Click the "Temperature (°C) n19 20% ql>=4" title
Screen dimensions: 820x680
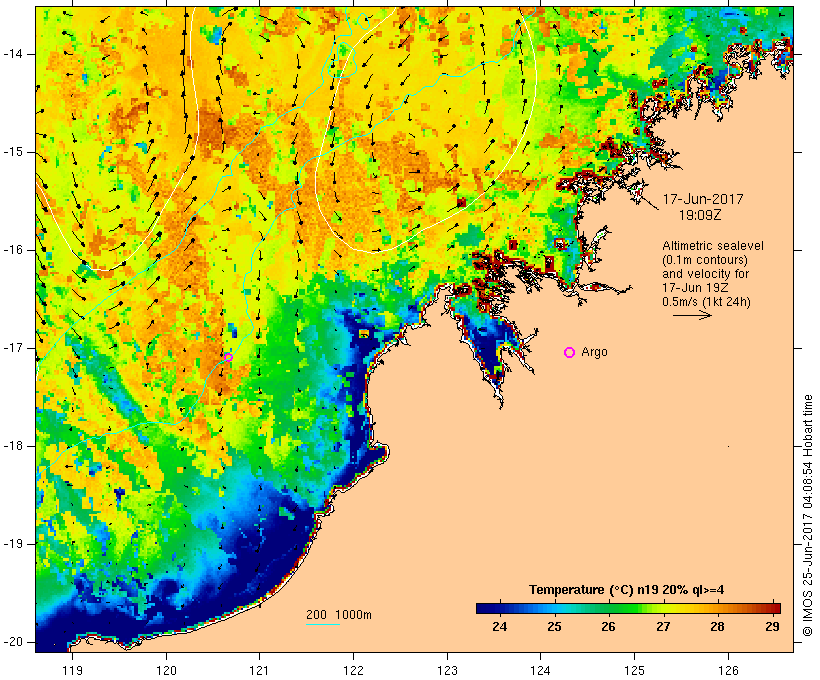627,590
